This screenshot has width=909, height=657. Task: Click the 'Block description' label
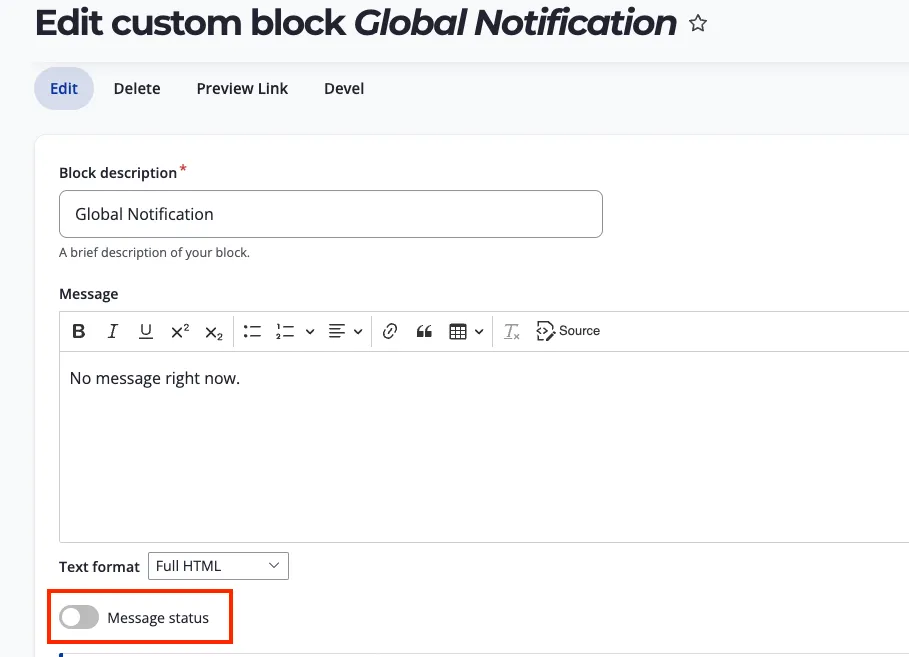[118, 173]
